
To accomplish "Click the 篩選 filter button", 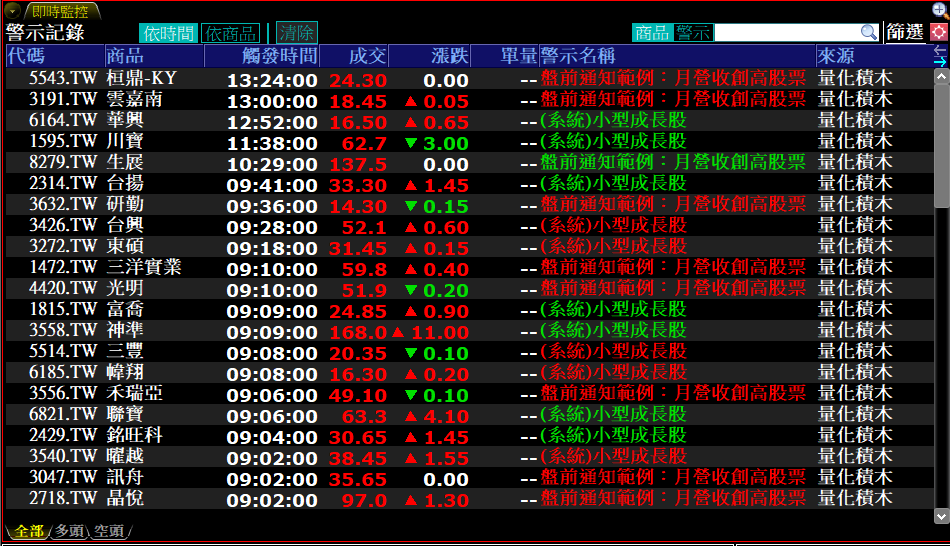I will 905,33.
